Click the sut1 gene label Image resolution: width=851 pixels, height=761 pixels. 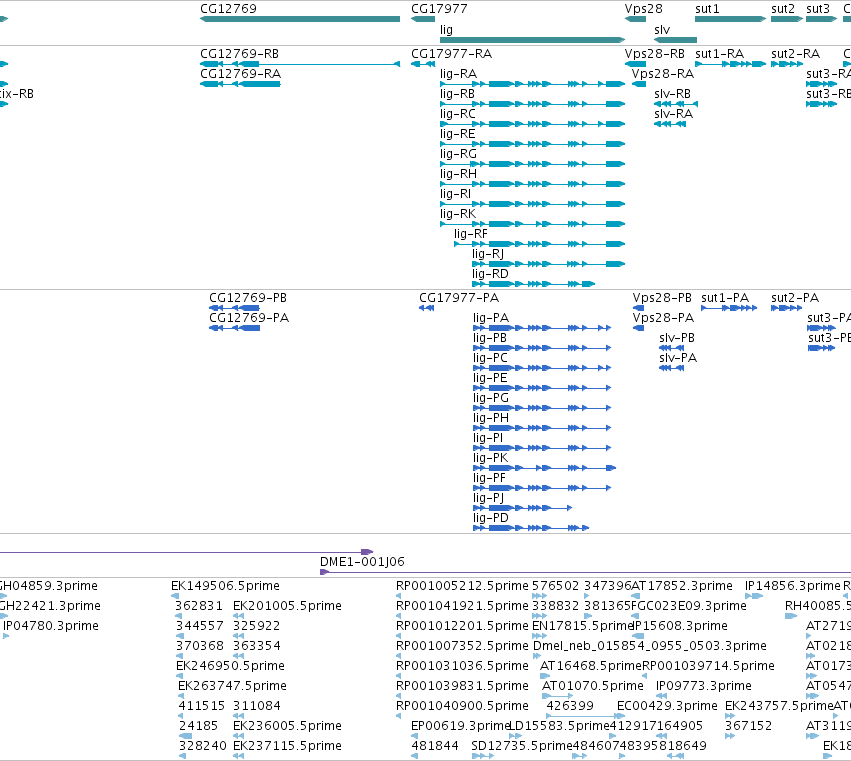click(x=707, y=9)
